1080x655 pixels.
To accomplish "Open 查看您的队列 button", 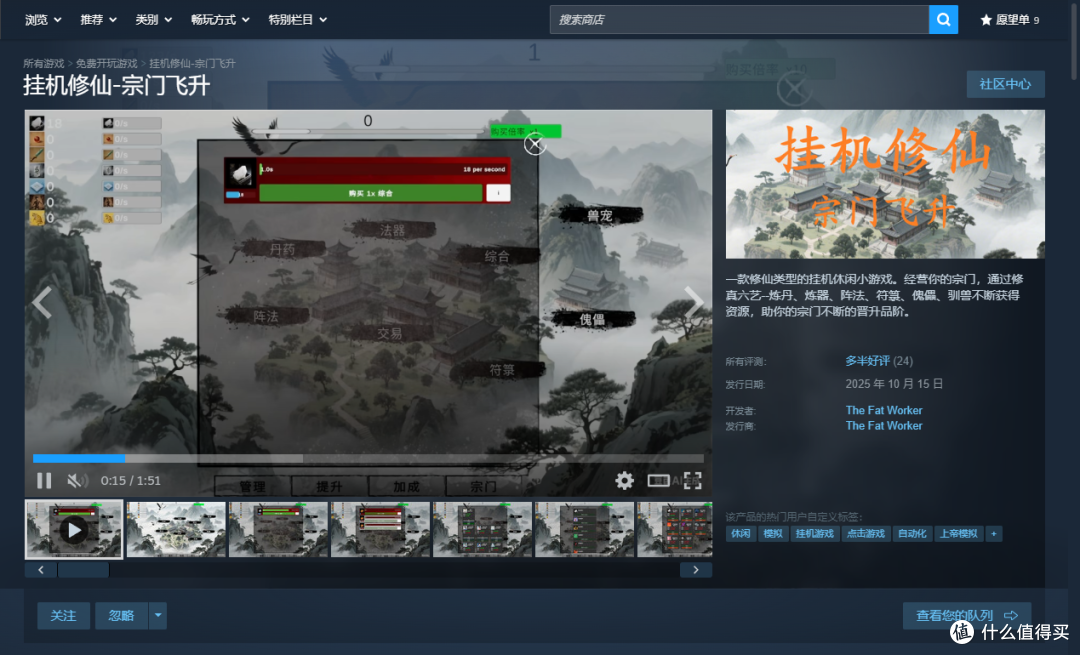I will (x=966, y=615).
